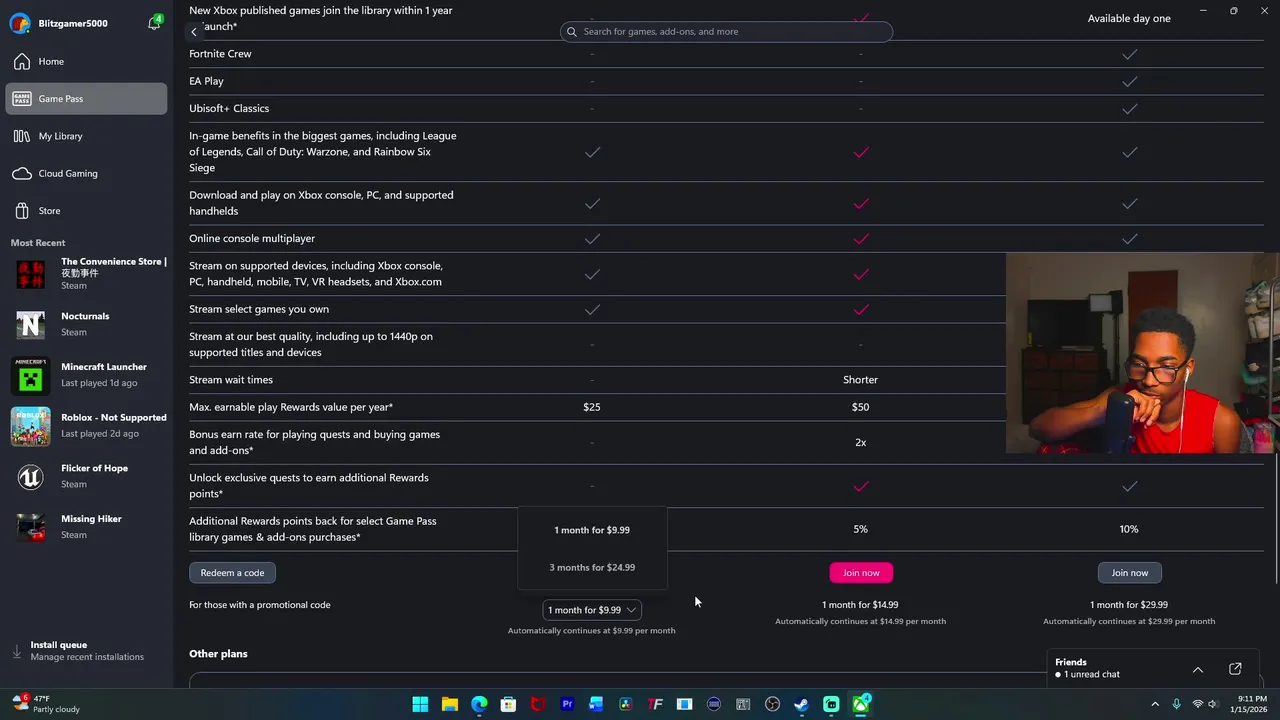The width and height of the screenshot is (1280, 720).
Task: Click the pink Join now button
Action: pyautogui.click(x=861, y=573)
